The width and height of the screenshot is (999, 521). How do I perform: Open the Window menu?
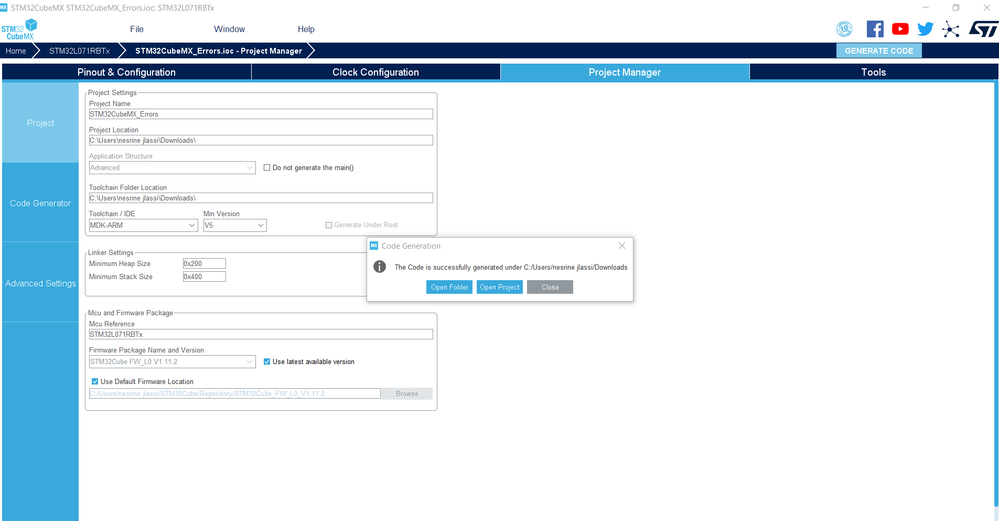[x=229, y=29]
